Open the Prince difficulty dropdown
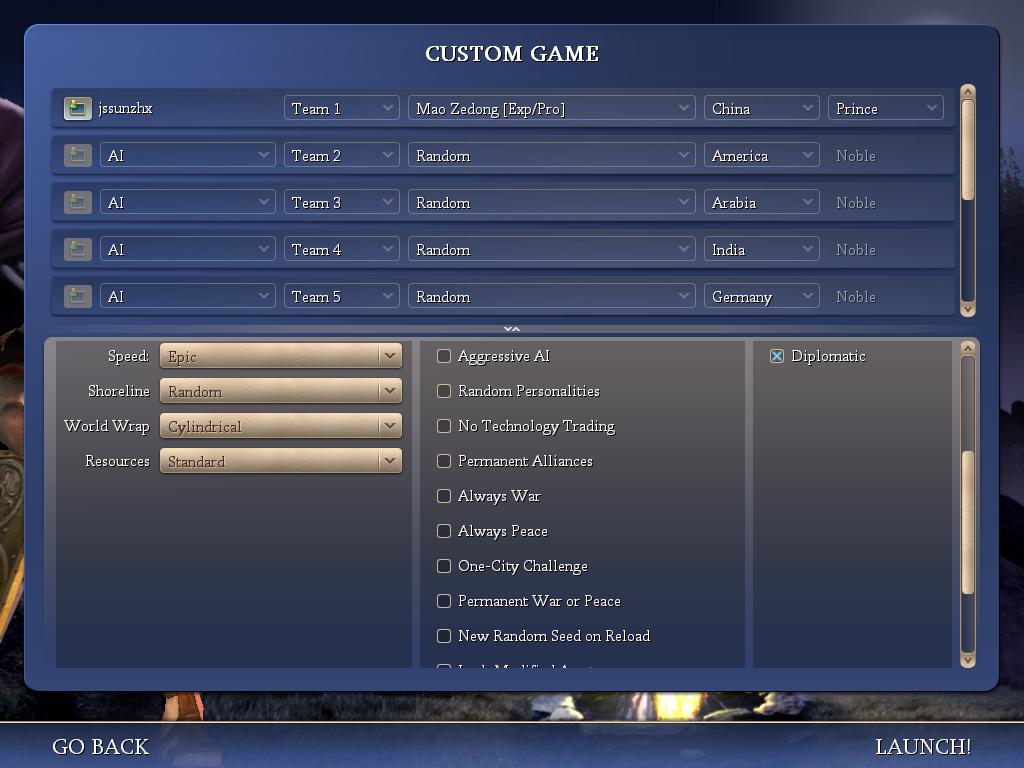This screenshot has width=1024, height=768. coord(886,108)
